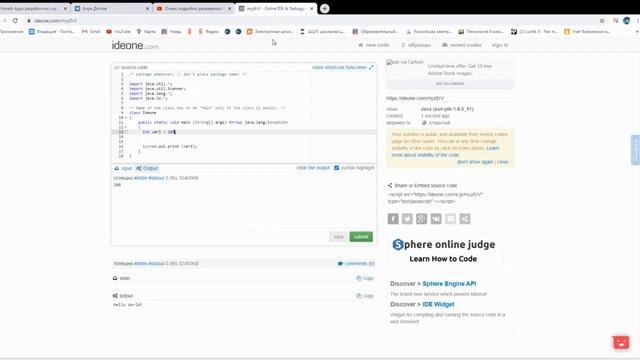Click the submit button
The width and height of the screenshot is (640, 360).
(361, 237)
